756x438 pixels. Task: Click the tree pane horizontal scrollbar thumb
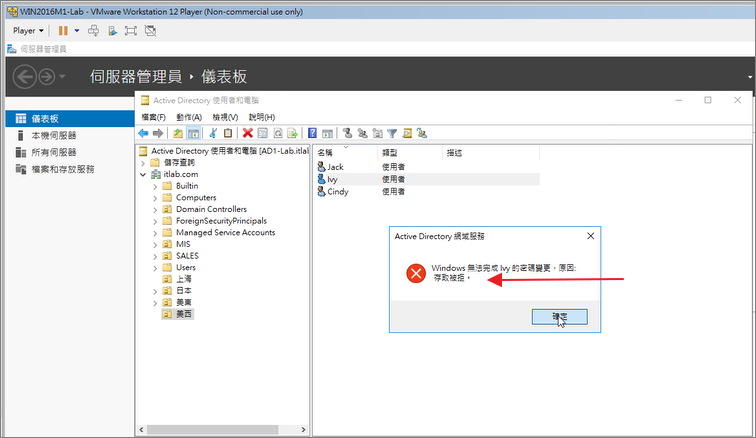(x=213, y=429)
